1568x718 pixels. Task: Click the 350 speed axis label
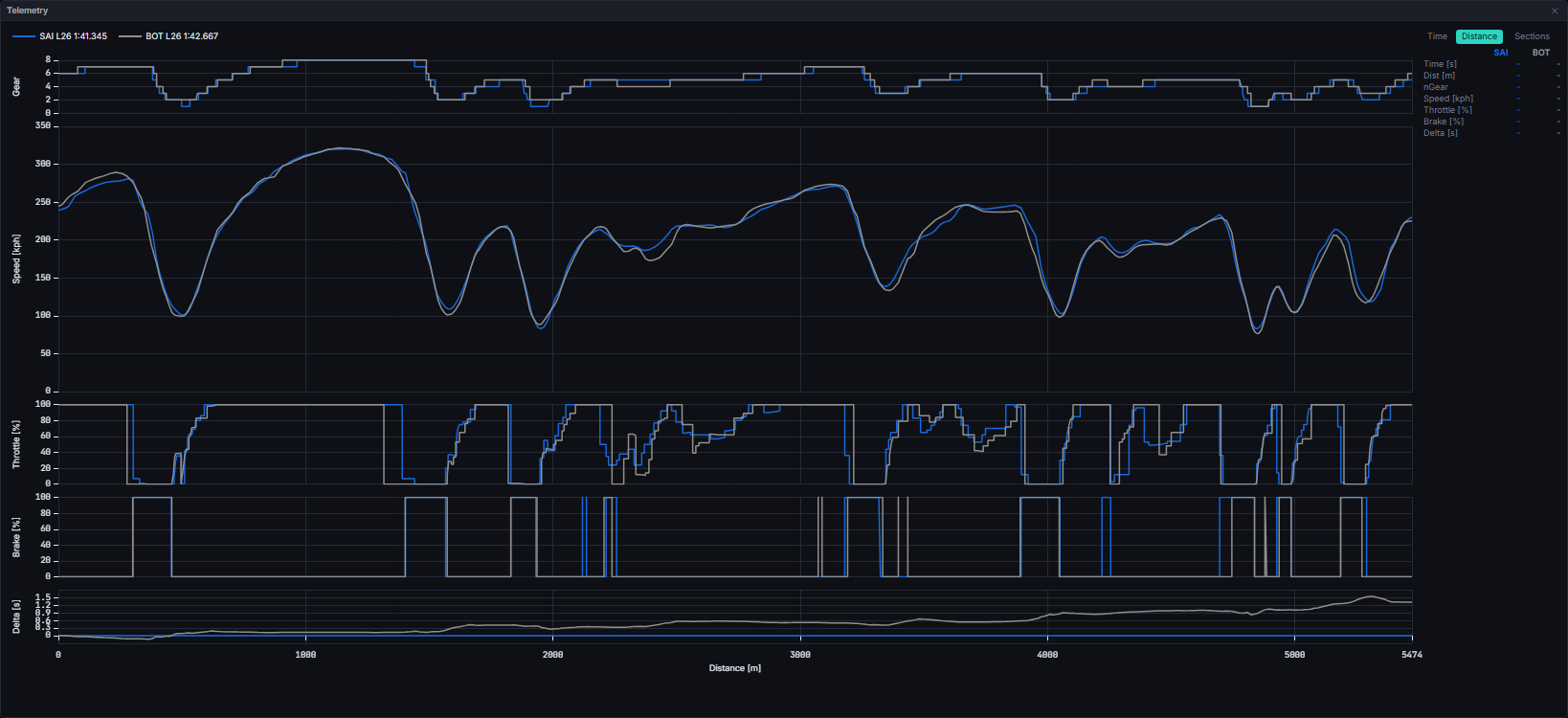coord(43,125)
